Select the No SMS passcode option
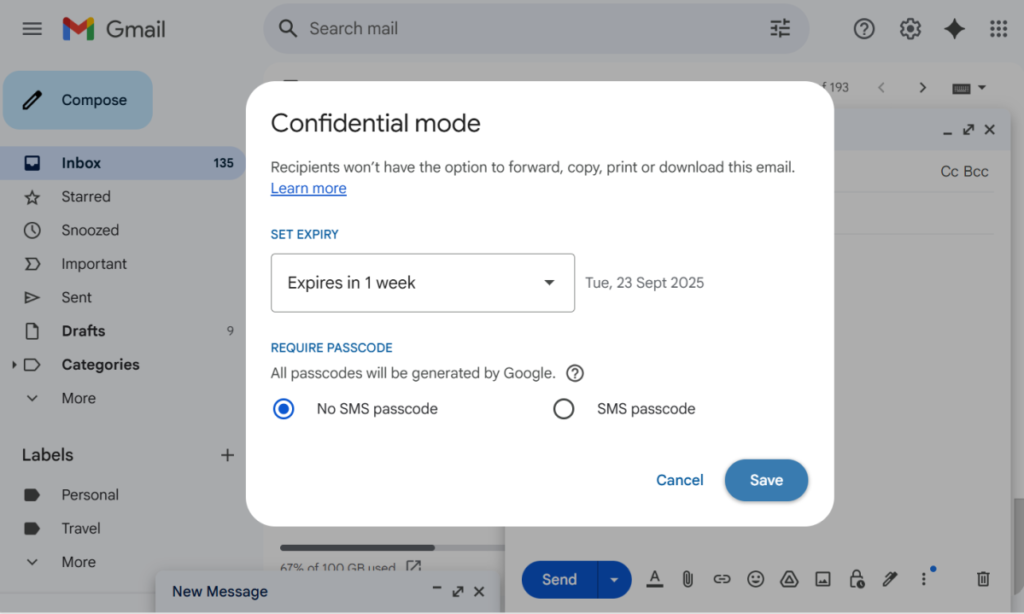 pyautogui.click(x=284, y=409)
